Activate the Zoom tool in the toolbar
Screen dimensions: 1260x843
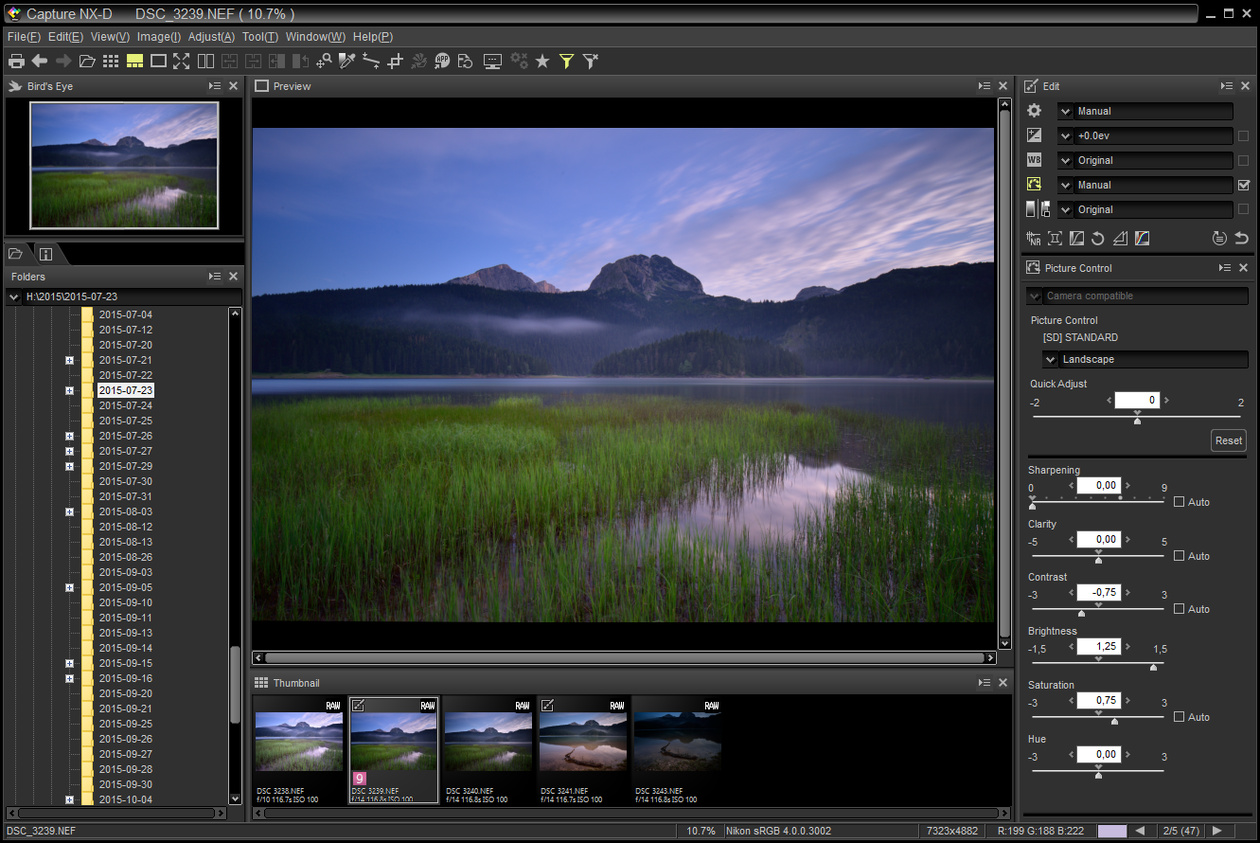[x=324, y=61]
